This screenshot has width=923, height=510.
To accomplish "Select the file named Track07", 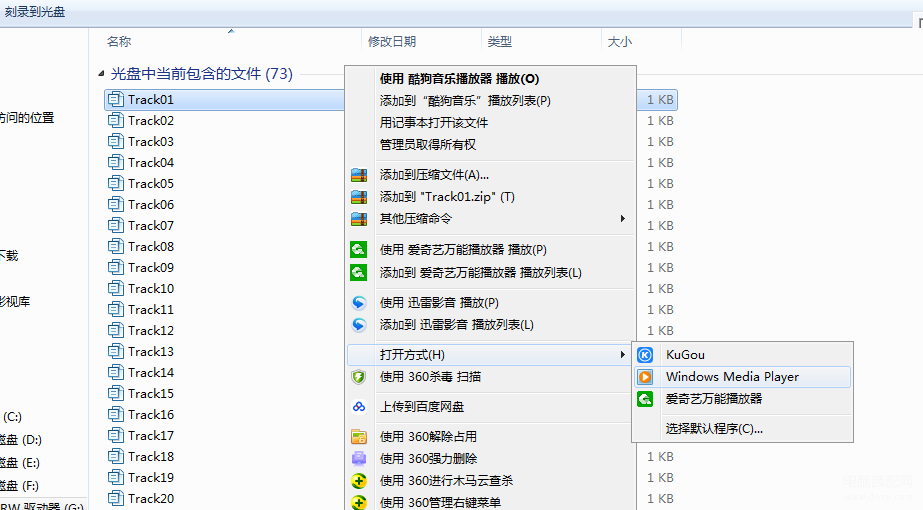I will click(x=151, y=226).
